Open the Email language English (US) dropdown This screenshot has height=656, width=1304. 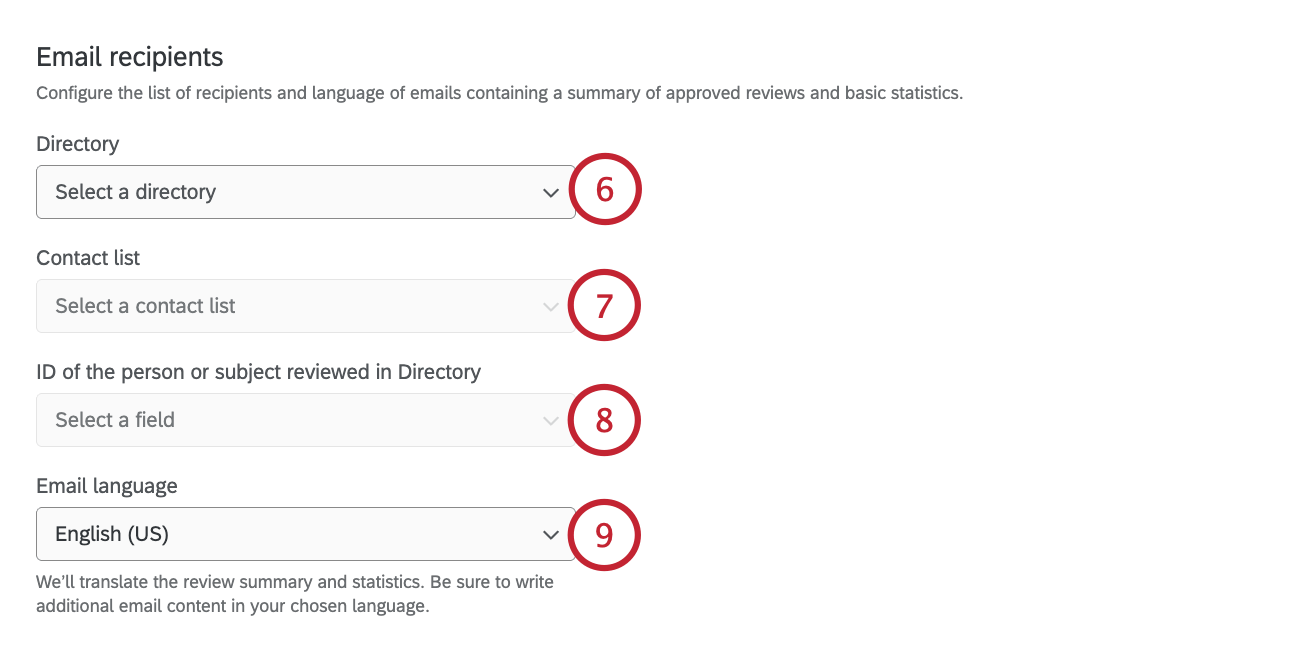pos(305,534)
